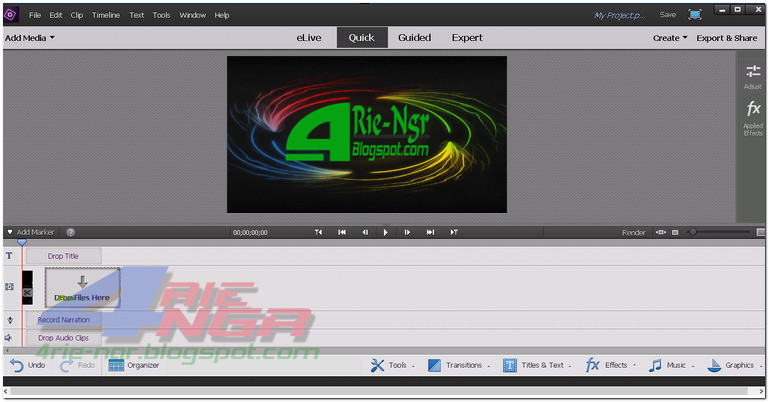
Task: Open the Transitions panel
Action: (x=455, y=365)
